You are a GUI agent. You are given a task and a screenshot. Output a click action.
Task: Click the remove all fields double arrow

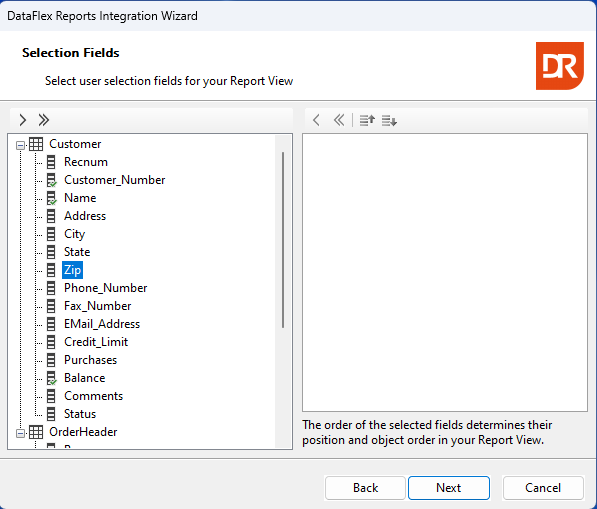coord(338,120)
